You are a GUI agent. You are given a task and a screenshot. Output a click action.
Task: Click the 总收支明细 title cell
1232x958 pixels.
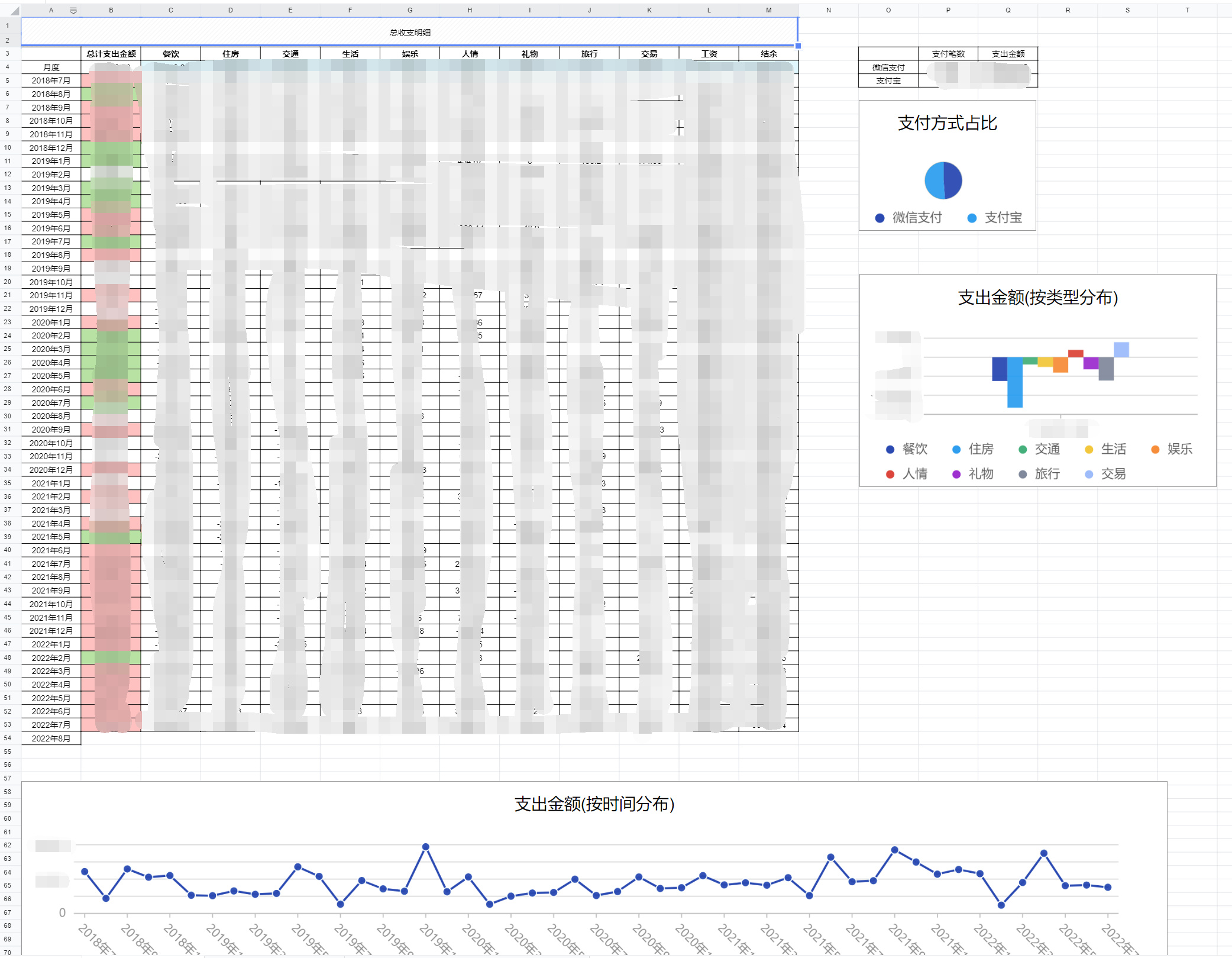click(x=410, y=32)
